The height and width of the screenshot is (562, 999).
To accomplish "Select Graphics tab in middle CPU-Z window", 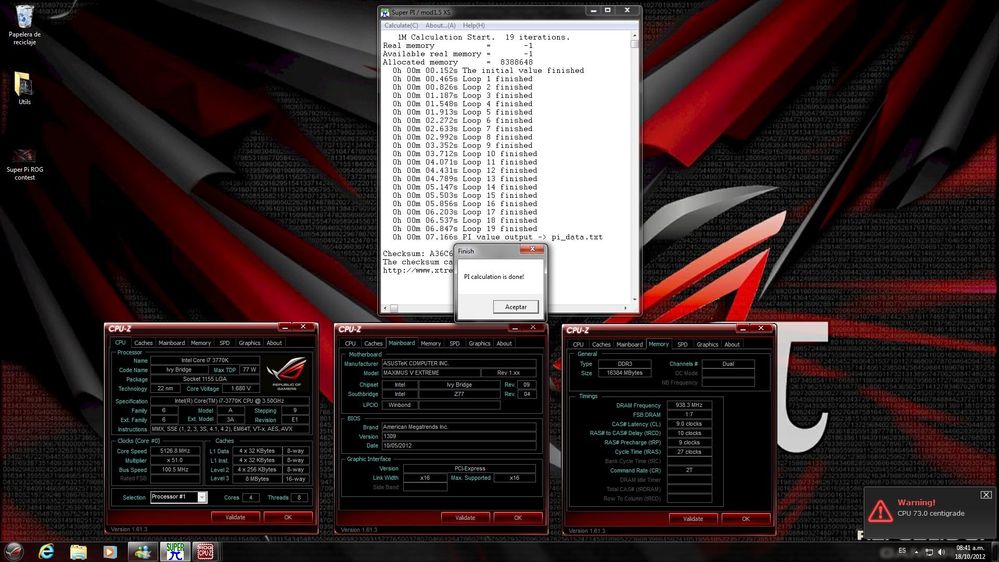I will pos(479,343).
